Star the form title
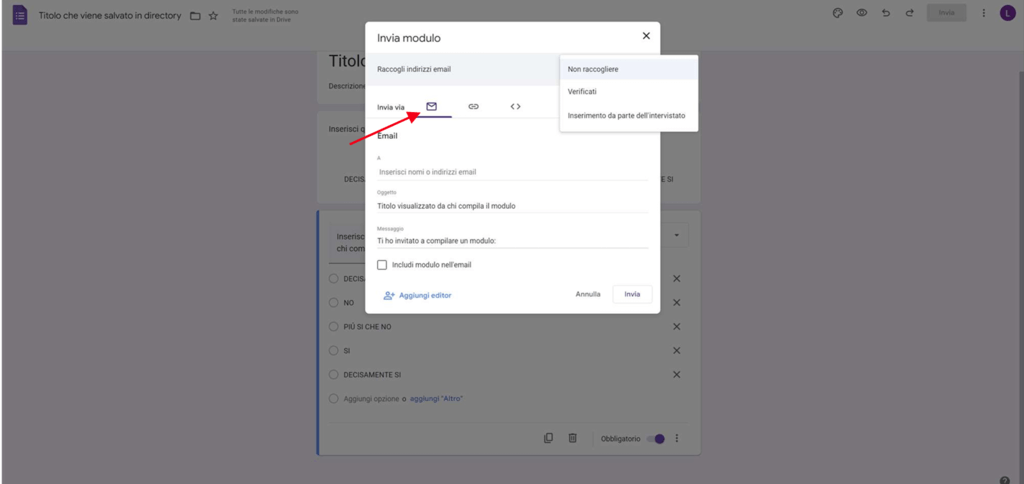The height and width of the screenshot is (484, 1024). tap(213, 16)
